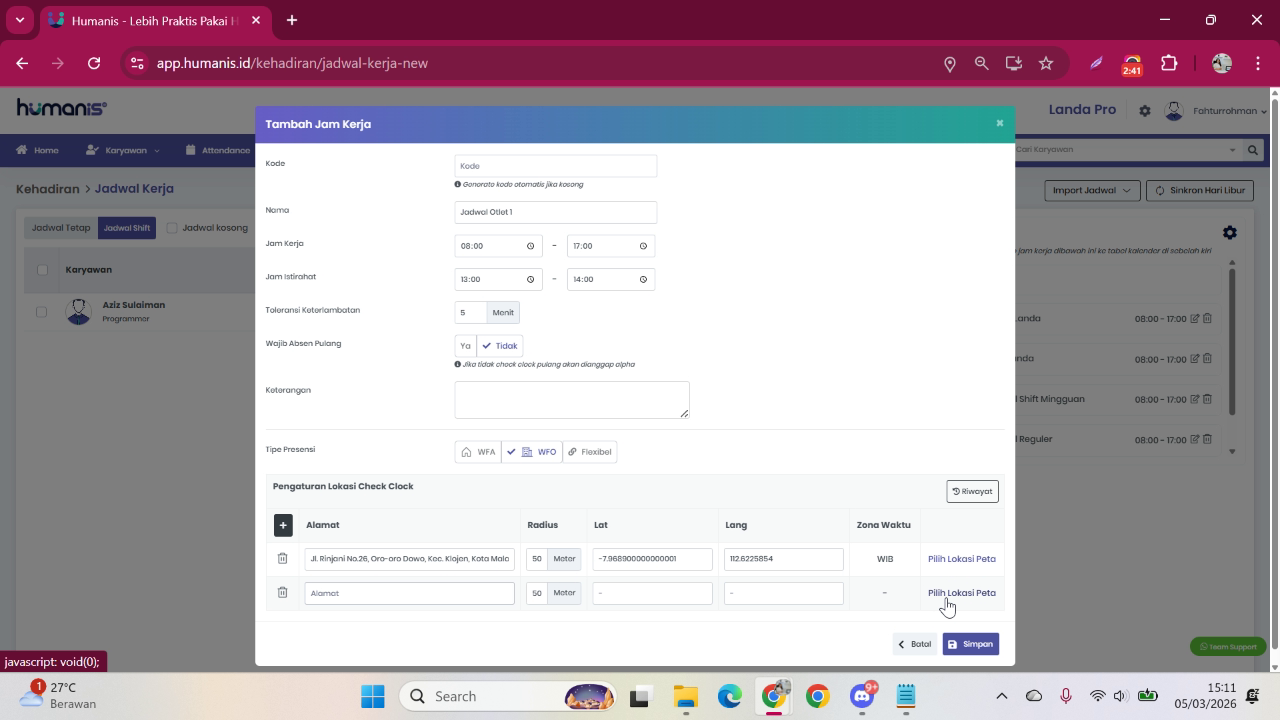1280x720 pixels.
Task: View site information for app.humanis.id
Action: (137, 63)
